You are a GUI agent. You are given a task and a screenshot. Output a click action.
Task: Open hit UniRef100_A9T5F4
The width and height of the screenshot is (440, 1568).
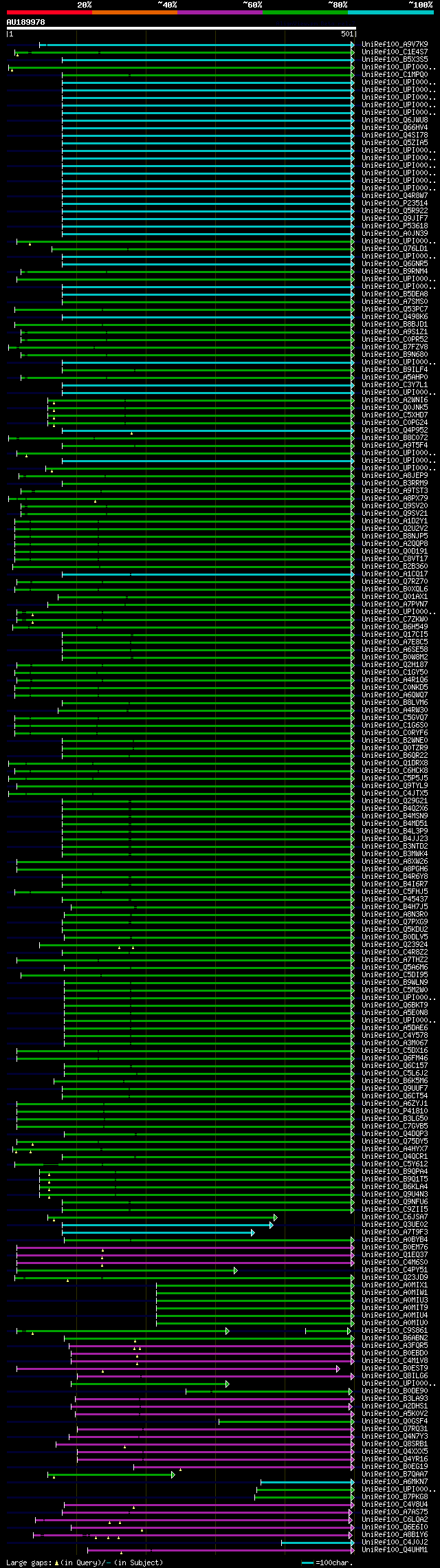click(395, 446)
